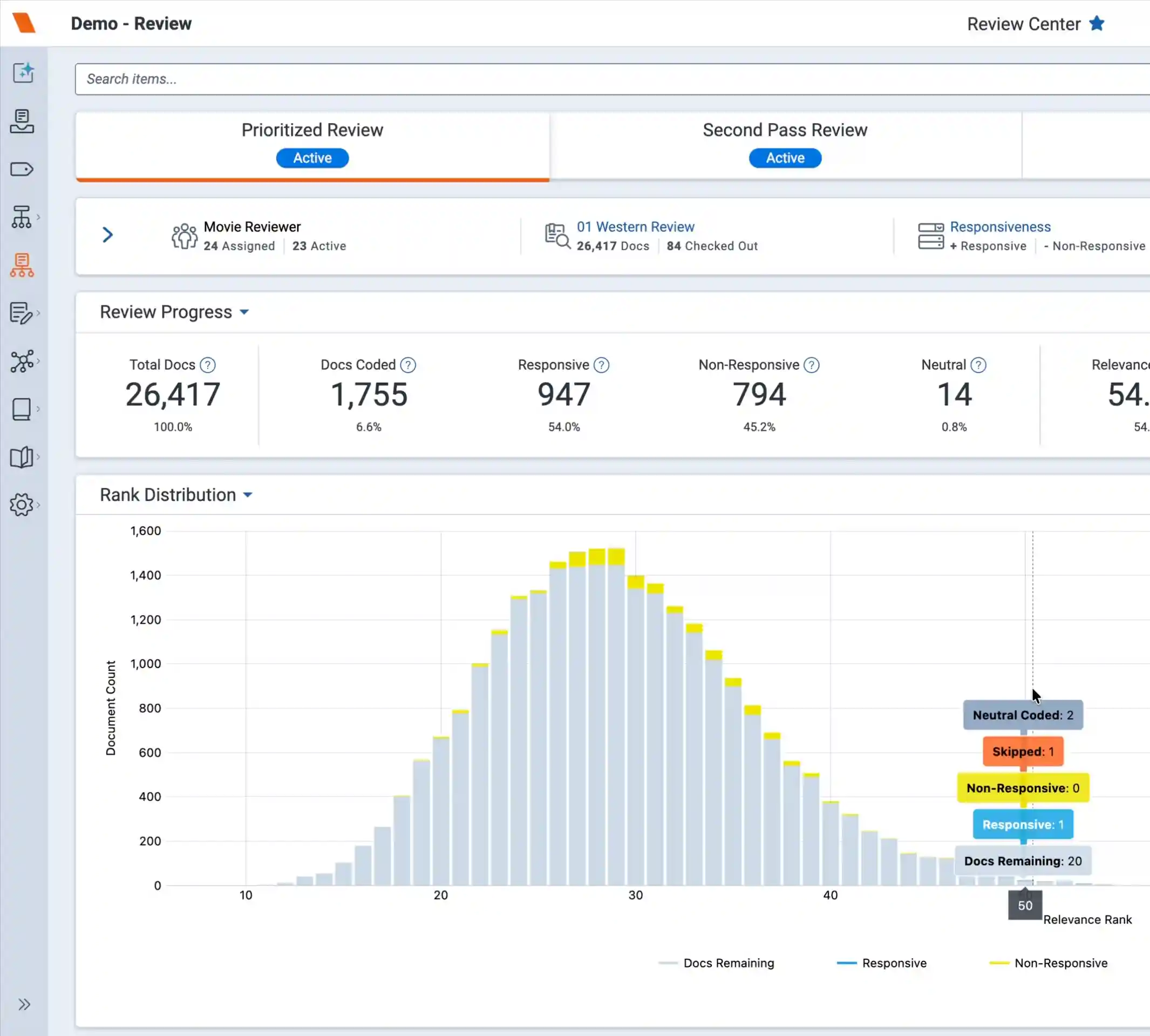The height and width of the screenshot is (1036, 1150).
Task: Switch to the Prioritized Review tab
Action: [312, 146]
